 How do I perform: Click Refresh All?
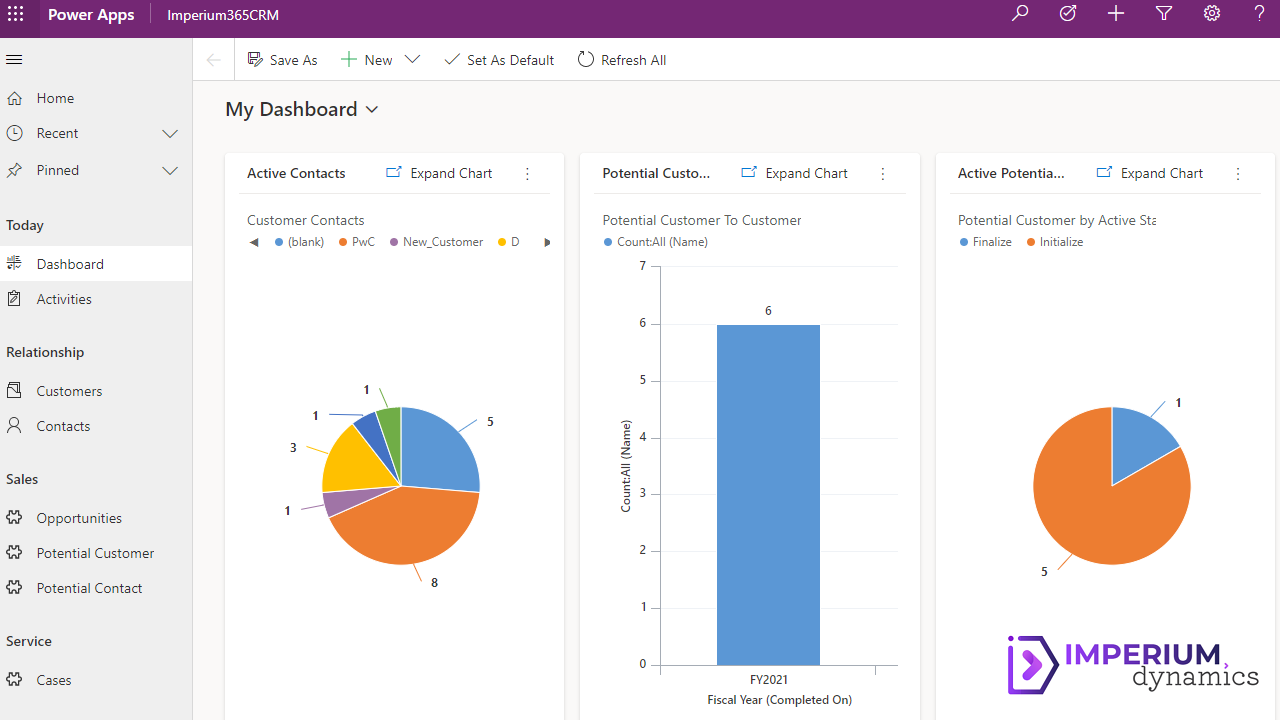pyautogui.click(x=622, y=60)
